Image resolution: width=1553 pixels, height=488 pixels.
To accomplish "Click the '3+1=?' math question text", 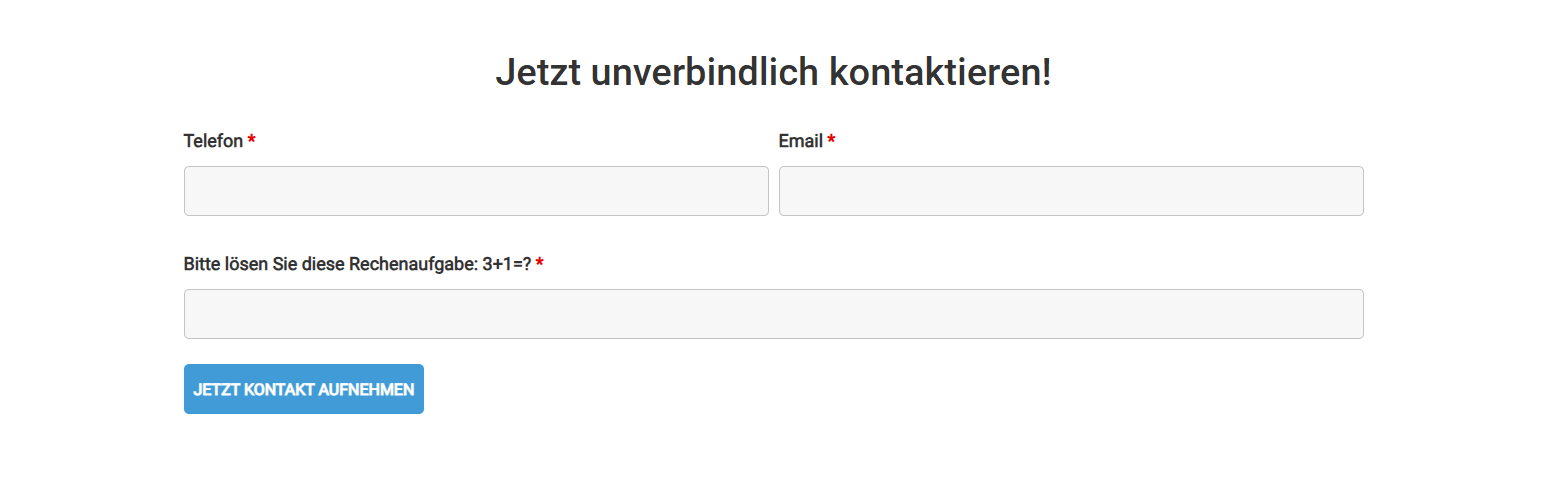I will point(506,264).
